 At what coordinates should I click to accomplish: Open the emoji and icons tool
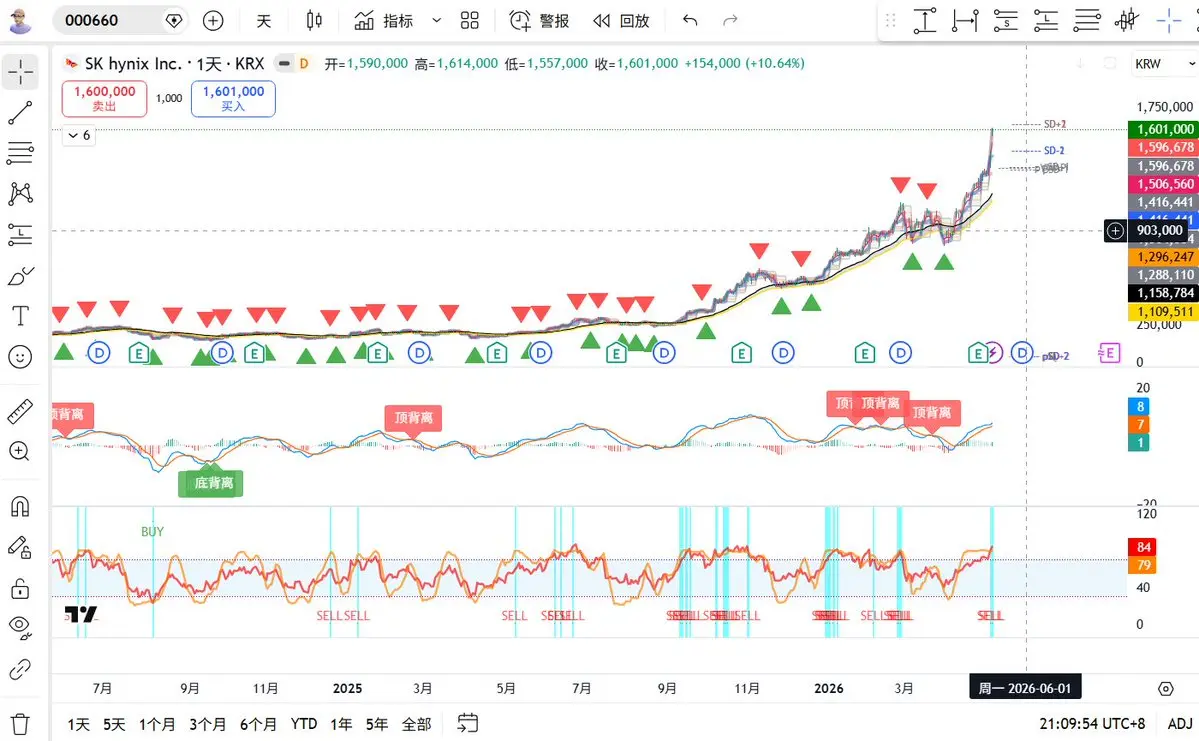[x=21, y=356]
